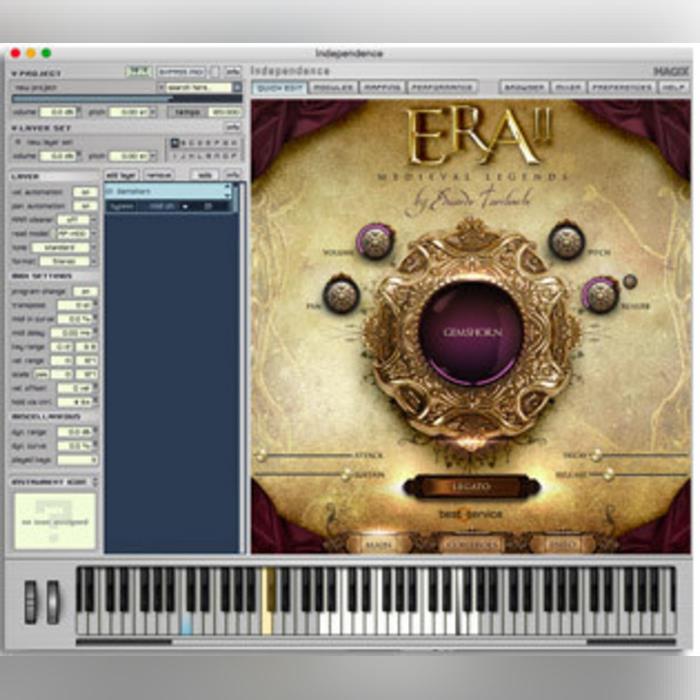Click the add layer button

(x=122, y=174)
